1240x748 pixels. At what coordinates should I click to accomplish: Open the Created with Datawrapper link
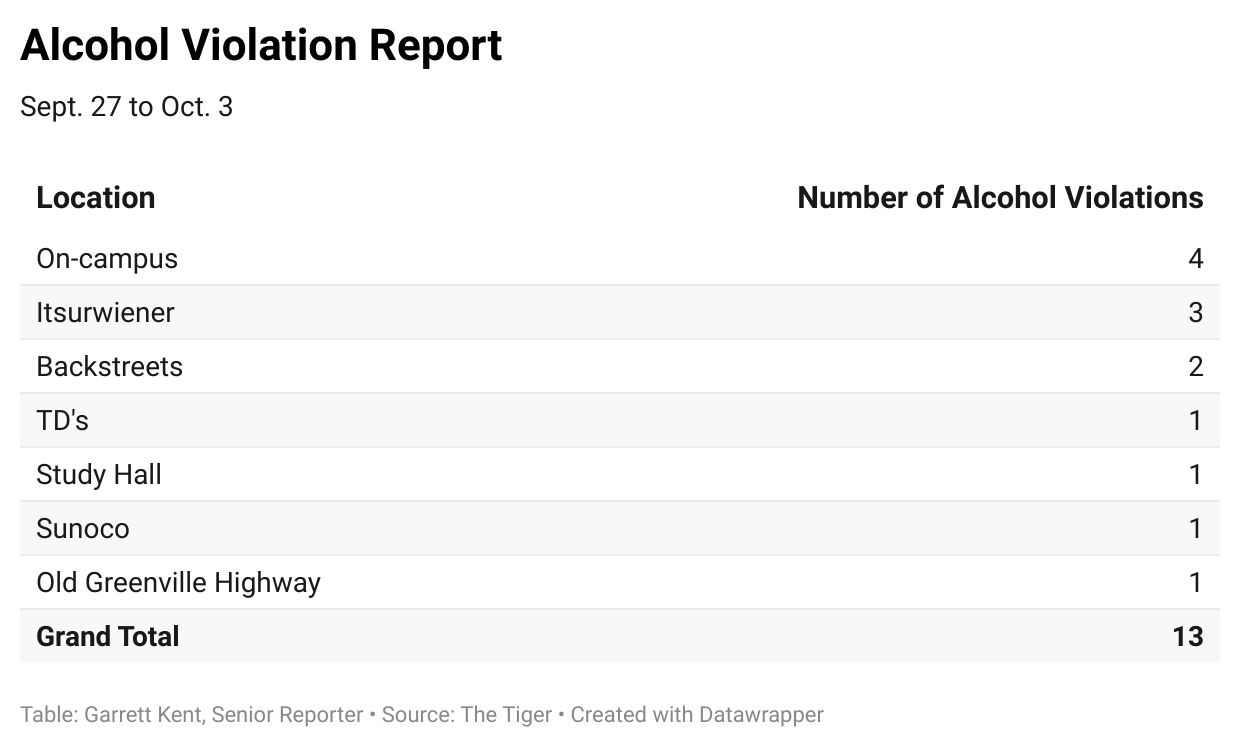click(697, 715)
